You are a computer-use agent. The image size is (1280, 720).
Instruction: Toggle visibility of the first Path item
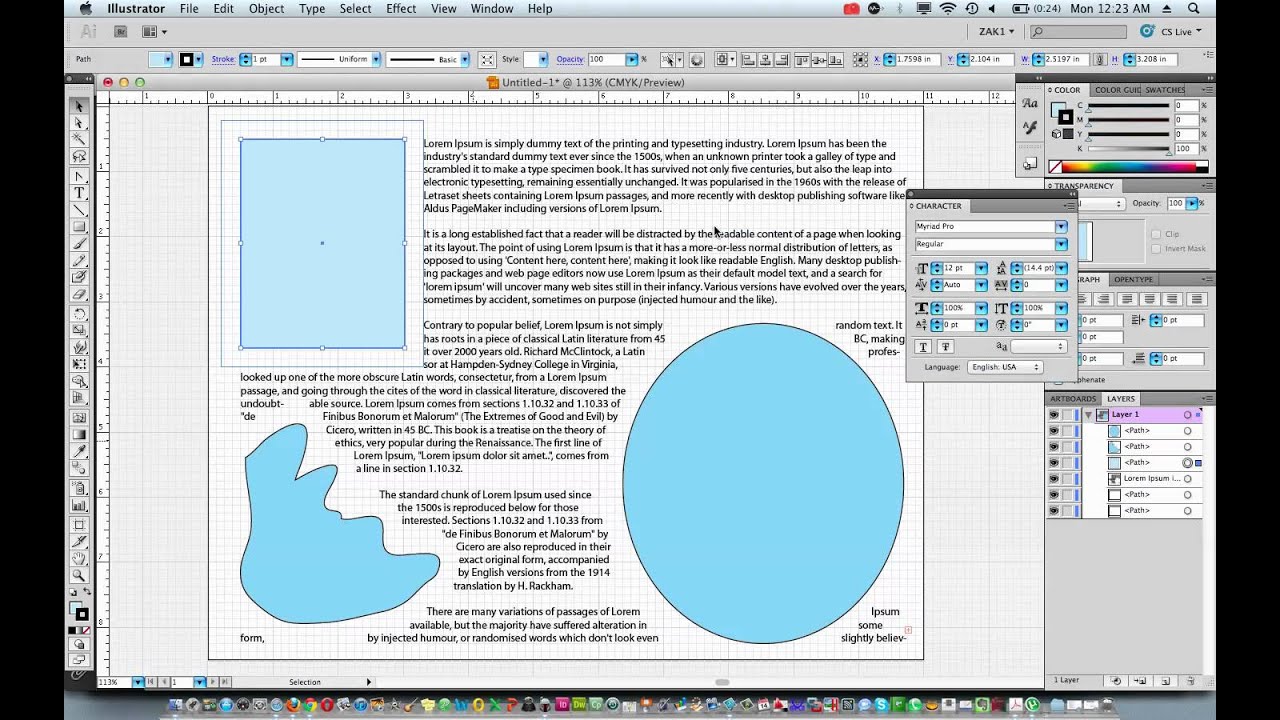(1053, 430)
